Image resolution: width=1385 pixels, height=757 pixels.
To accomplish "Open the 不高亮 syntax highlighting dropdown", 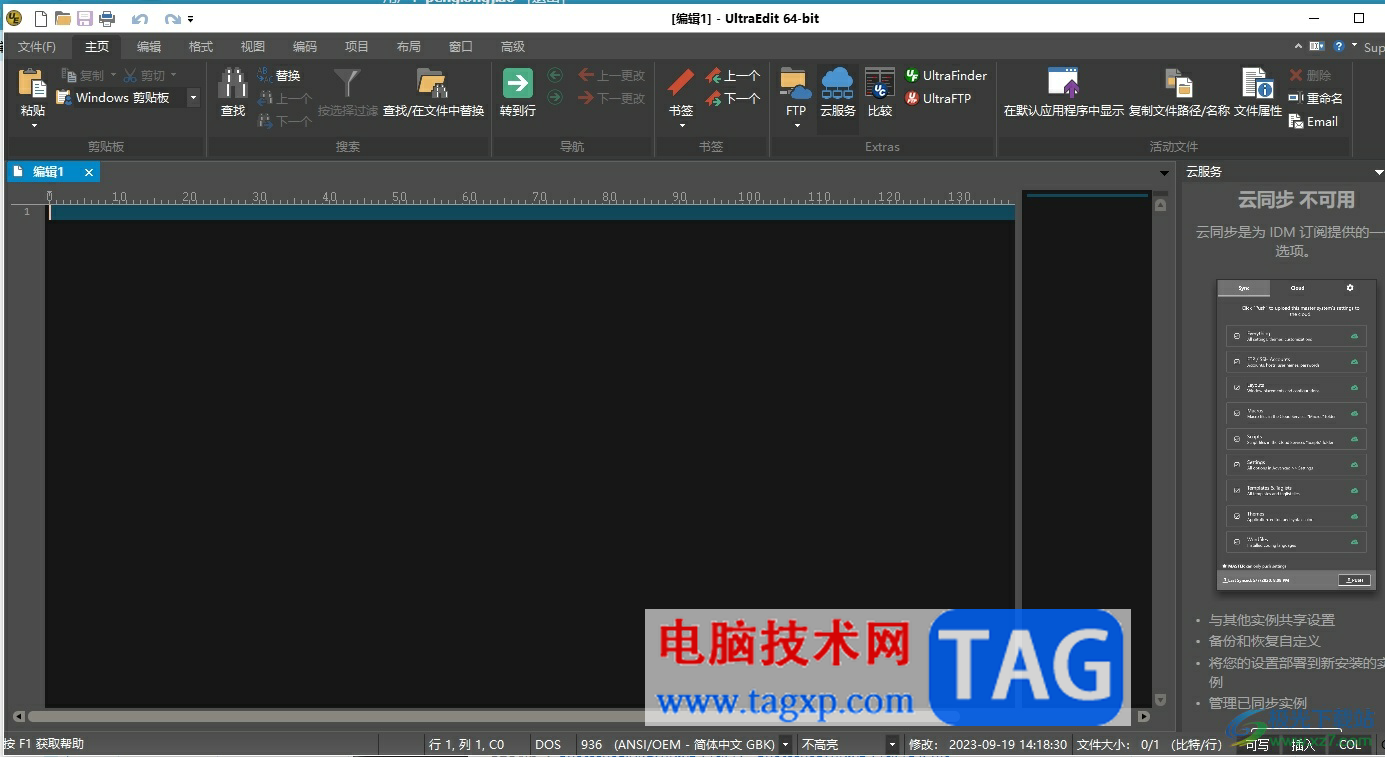I will point(892,744).
